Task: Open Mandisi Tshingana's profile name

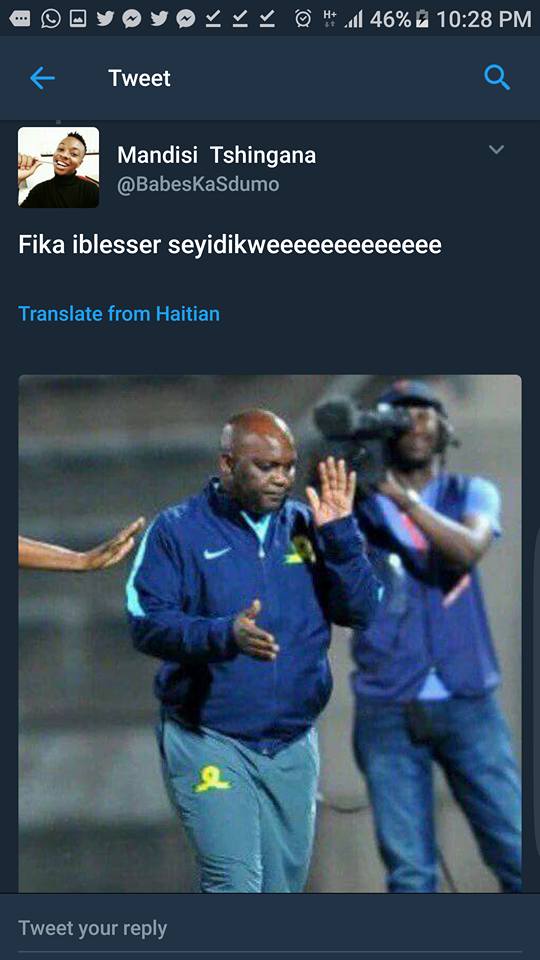Action: tap(217, 156)
